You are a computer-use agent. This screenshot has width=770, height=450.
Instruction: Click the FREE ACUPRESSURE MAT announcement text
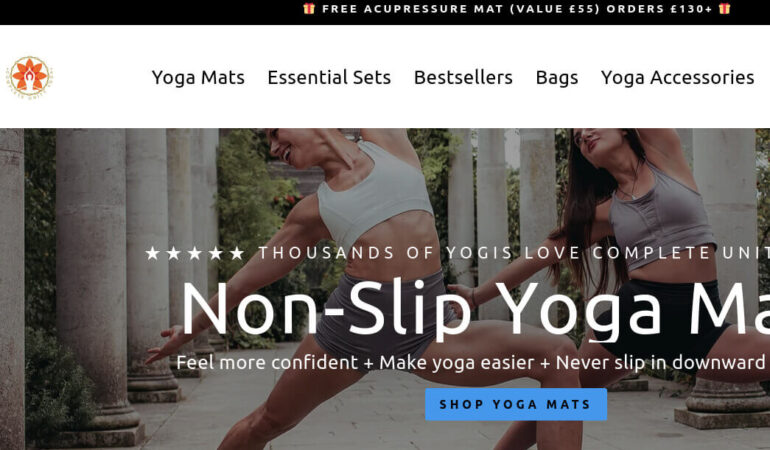pyautogui.click(x=517, y=9)
